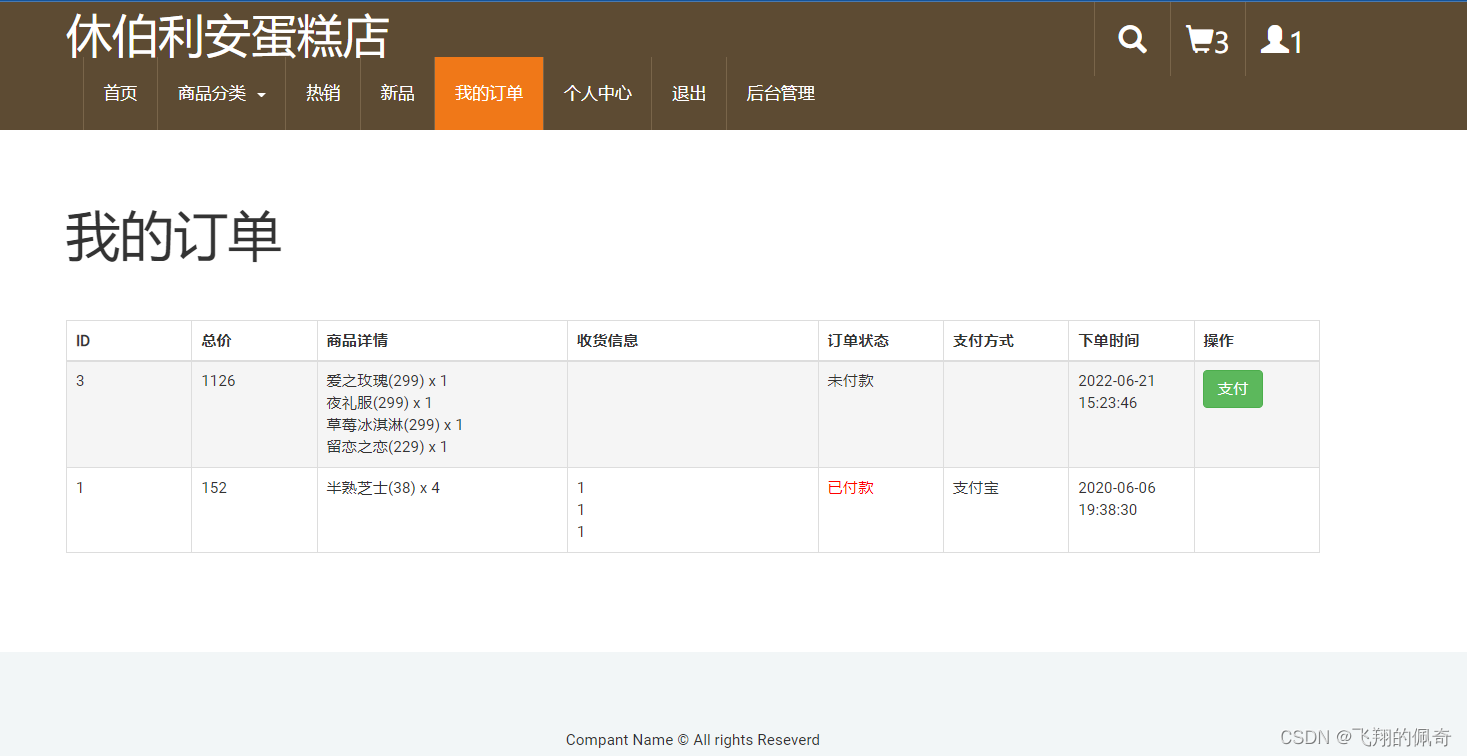Open the search magnifier icon

[1132, 40]
